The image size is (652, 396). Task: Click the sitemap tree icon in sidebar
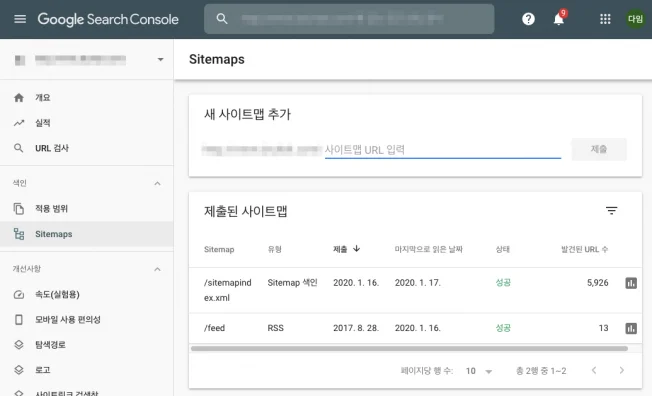click(x=19, y=234)
